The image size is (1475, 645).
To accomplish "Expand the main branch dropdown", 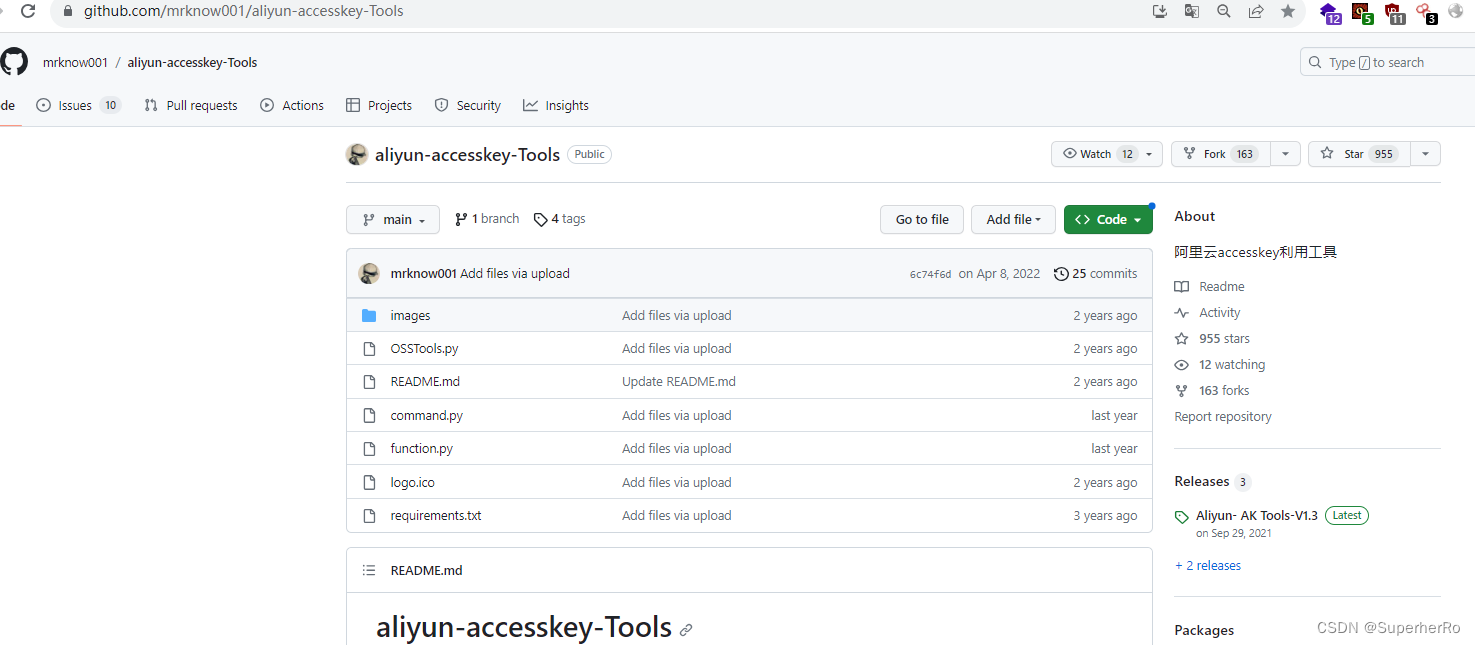I will [x=393, y=220].
